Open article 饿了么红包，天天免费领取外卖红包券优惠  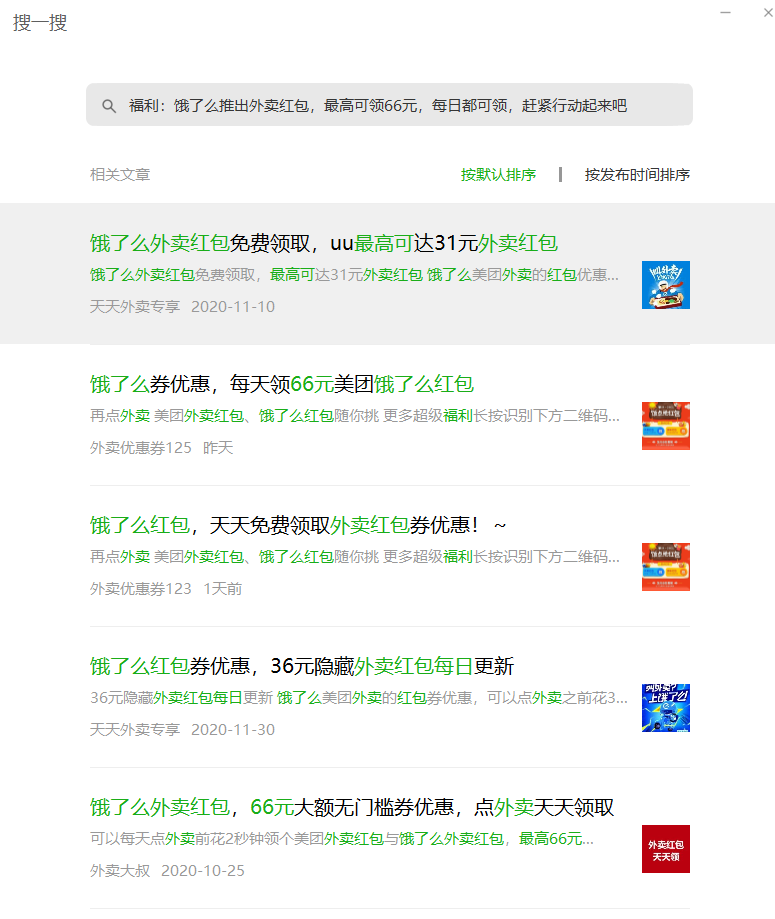[298, 525]
